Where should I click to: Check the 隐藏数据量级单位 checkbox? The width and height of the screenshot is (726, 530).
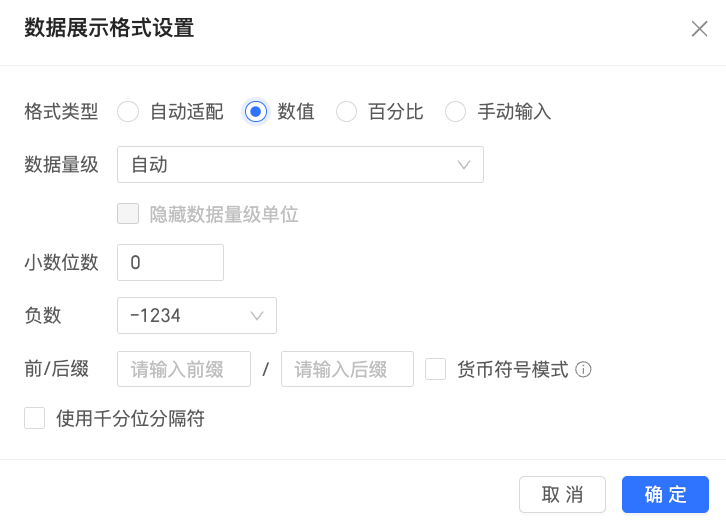128,214
